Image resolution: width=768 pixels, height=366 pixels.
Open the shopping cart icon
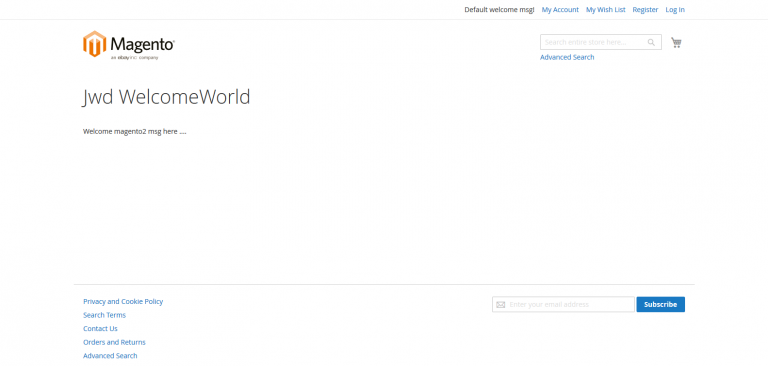point(676,43)
